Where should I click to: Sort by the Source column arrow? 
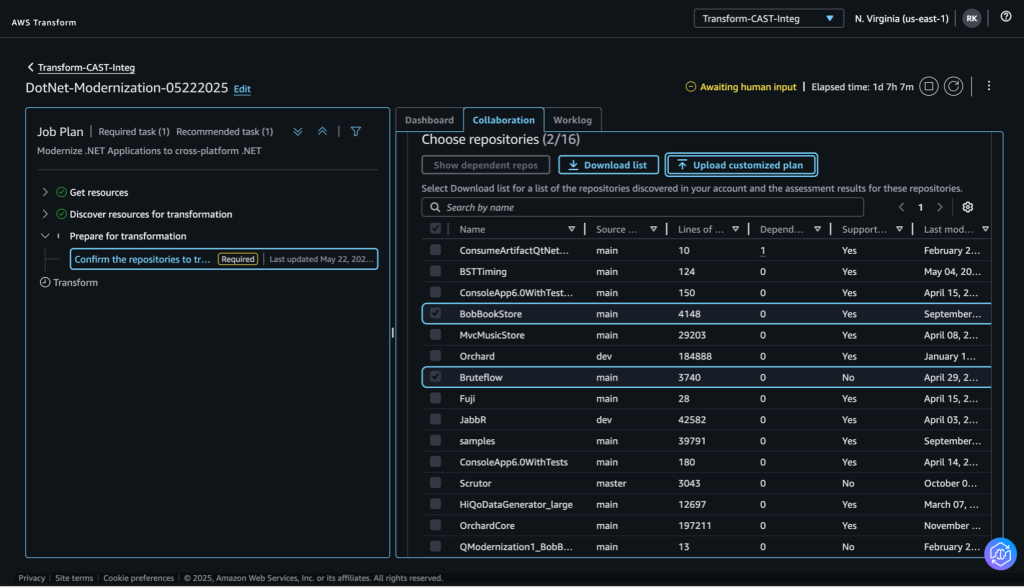(653, 229)
